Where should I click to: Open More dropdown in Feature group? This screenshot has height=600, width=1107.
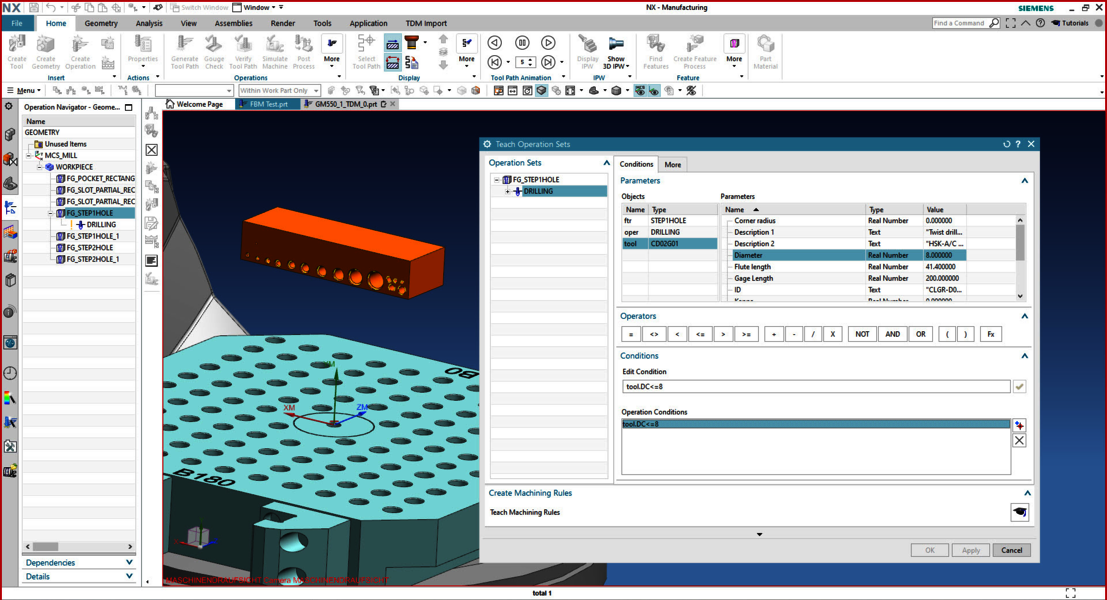tap(734, 51)
